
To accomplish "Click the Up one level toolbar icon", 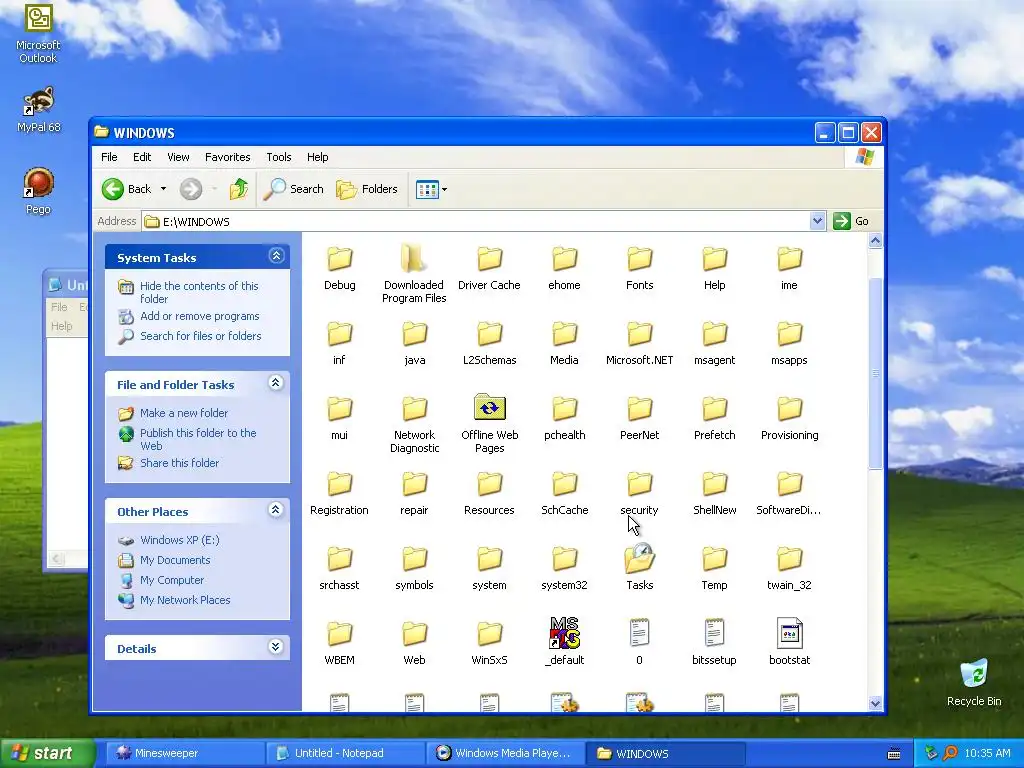I will click(x=238, y=189).
